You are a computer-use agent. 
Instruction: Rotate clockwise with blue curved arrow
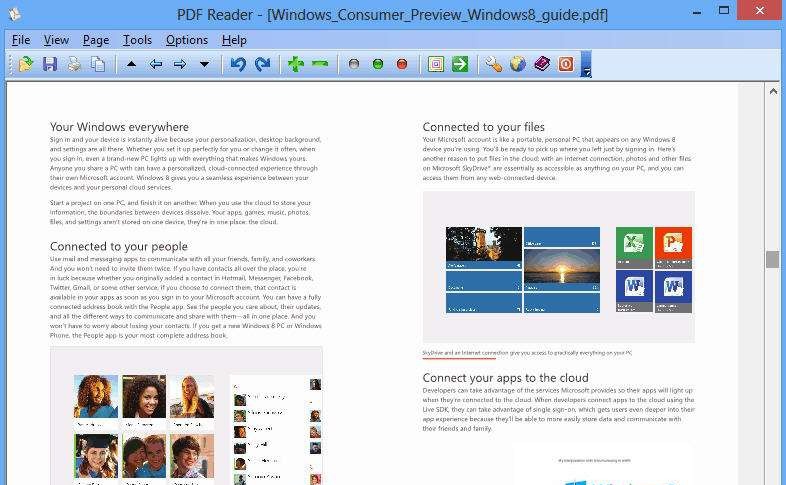(262, 64)
